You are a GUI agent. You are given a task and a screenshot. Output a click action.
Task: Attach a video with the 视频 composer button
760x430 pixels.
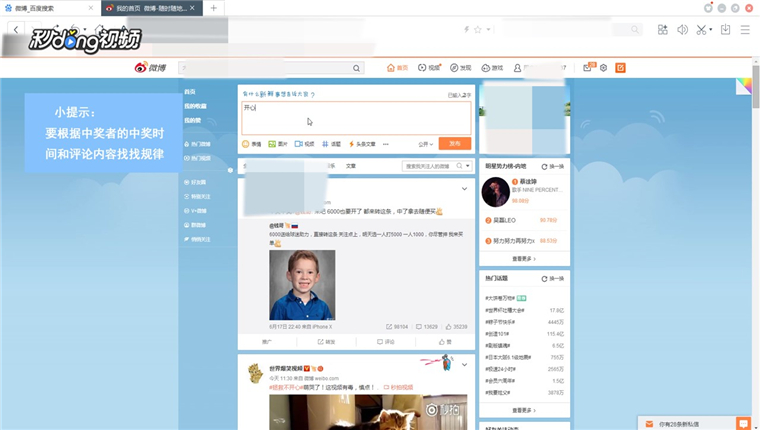pyautogui.click(x=304, y=144)
